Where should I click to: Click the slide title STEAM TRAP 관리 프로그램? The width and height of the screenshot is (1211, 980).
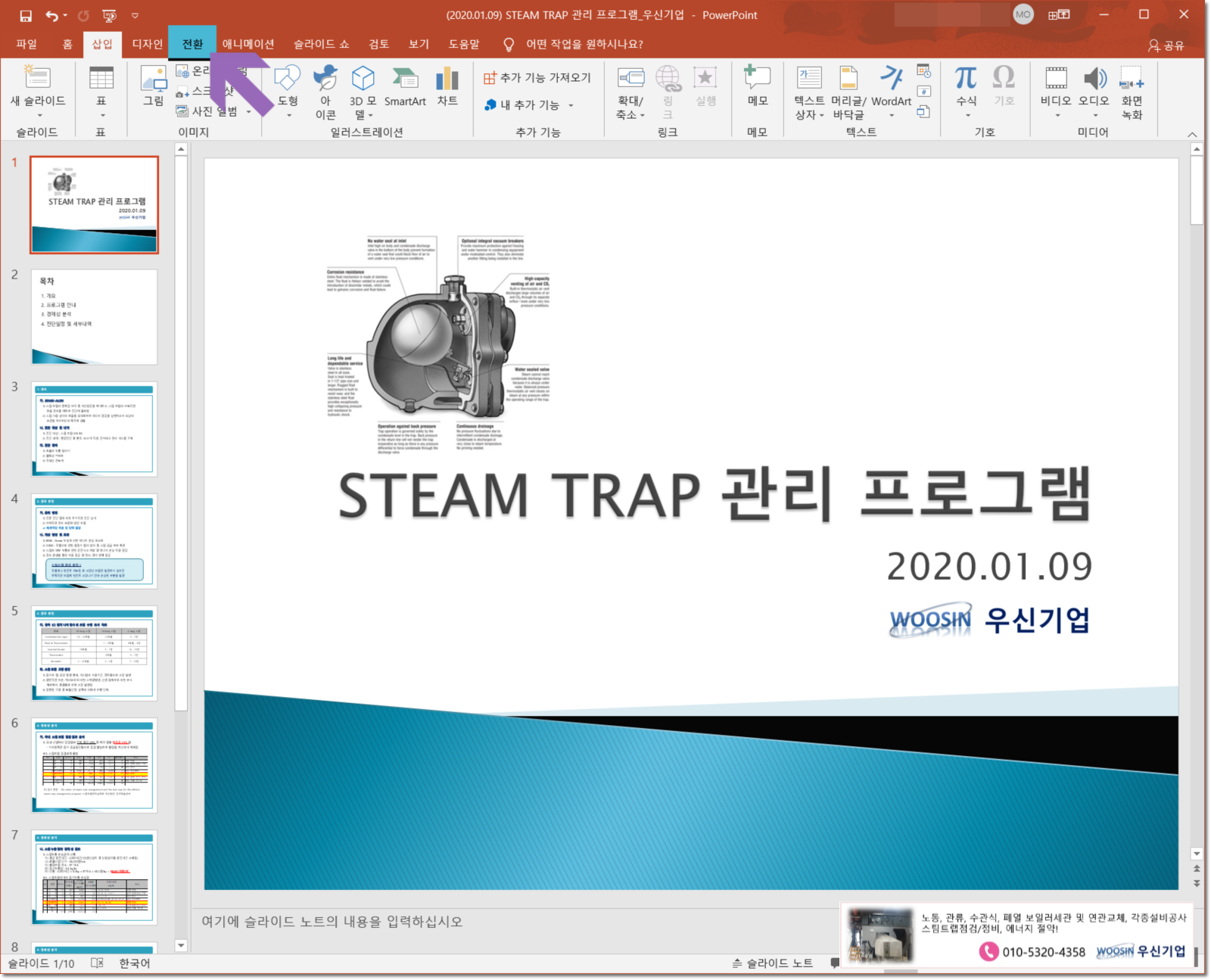(714, 495)
